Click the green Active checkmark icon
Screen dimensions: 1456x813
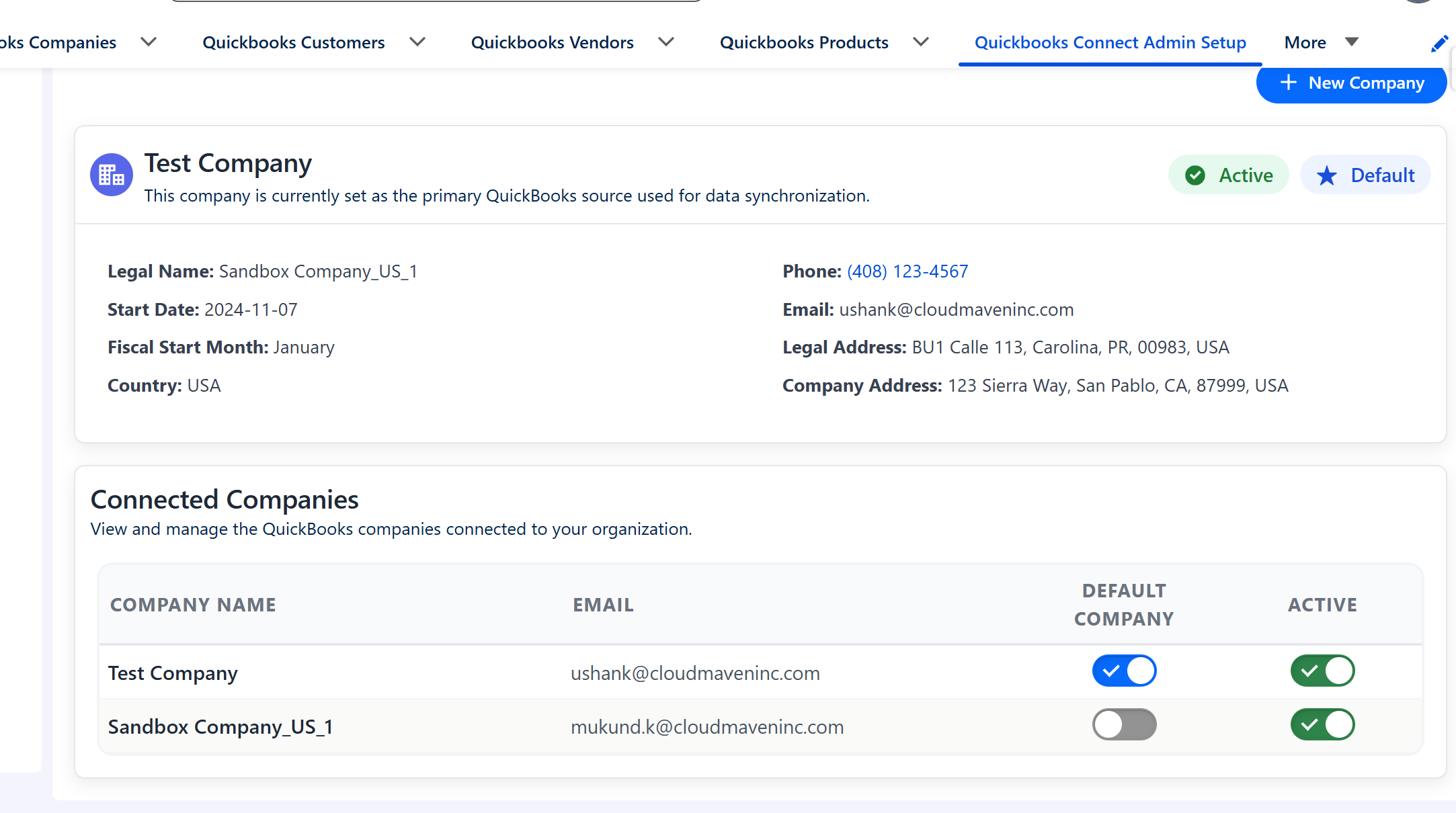[x=1195, y=175]
